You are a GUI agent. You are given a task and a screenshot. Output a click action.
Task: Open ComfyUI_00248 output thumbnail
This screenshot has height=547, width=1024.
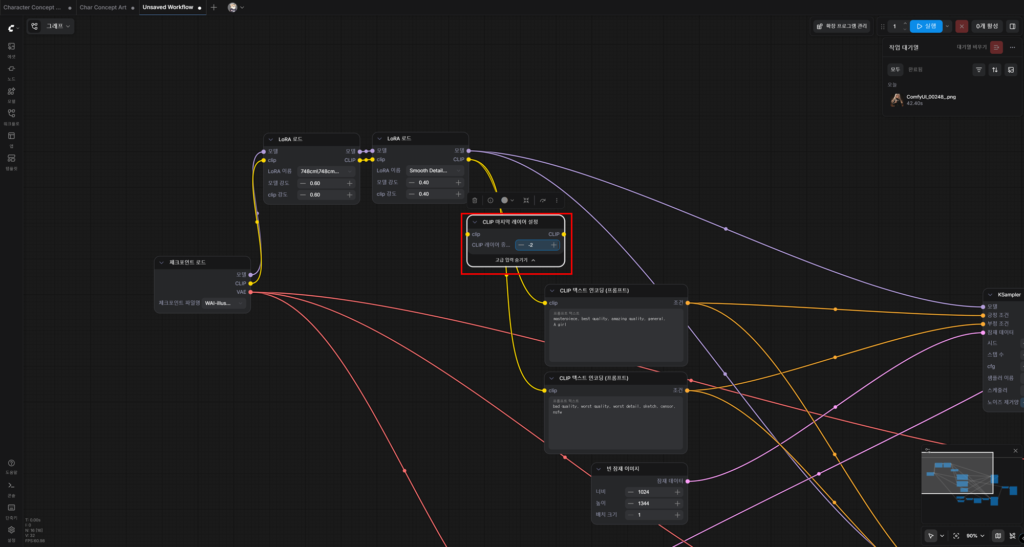point(897,100)
